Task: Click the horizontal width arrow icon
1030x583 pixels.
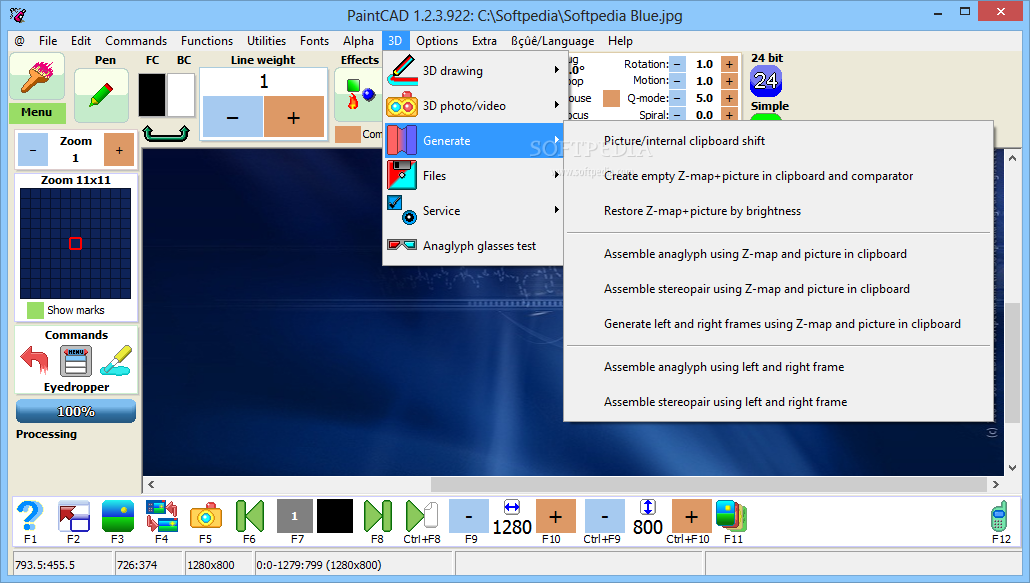Action: pyautogui.click(x=512, y=507)
